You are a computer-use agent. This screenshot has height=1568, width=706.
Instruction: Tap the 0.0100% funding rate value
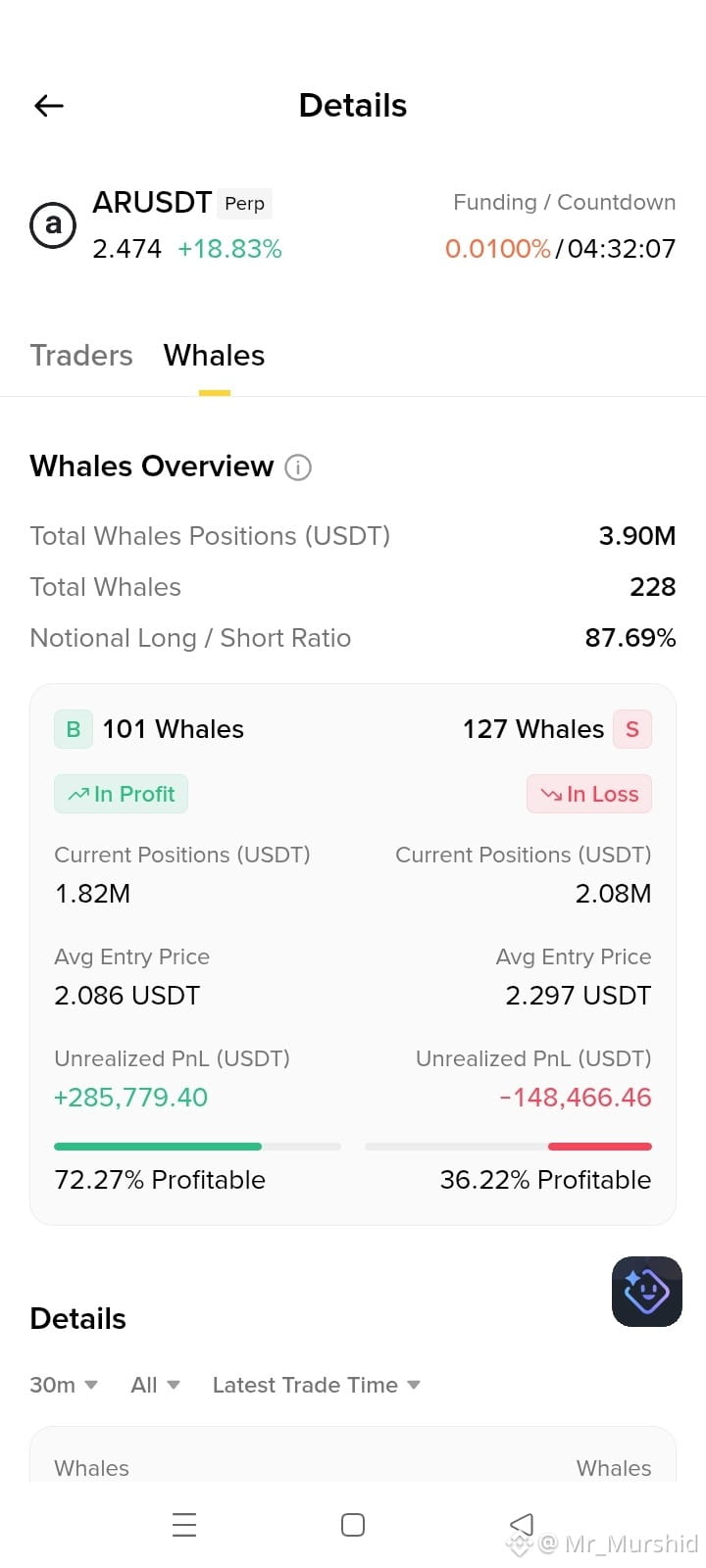point(498,249)
